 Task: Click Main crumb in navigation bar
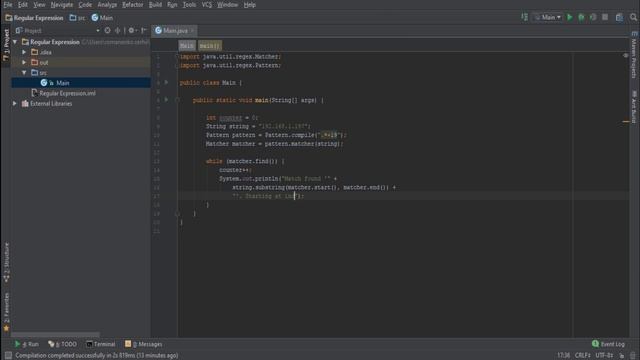(102, 18)
